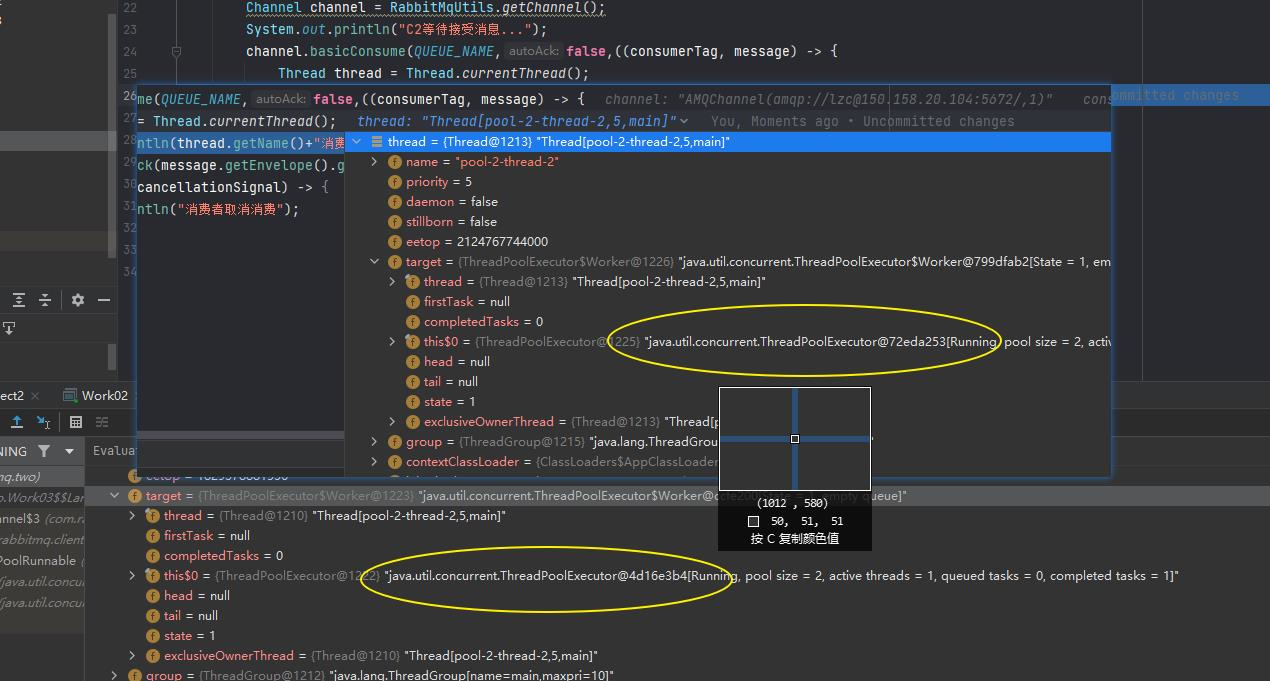Click the 'rabbitmq.client' stack frame
The width and height of the screenshot is (1270, 681).
[x=42, y=540]
